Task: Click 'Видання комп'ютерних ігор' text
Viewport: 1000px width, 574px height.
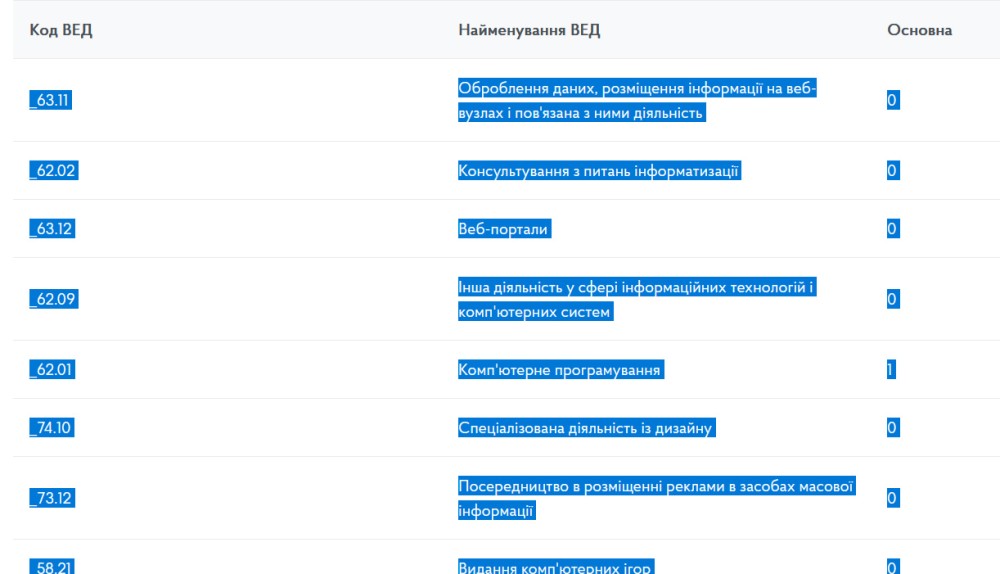Action: click(555, 568)
